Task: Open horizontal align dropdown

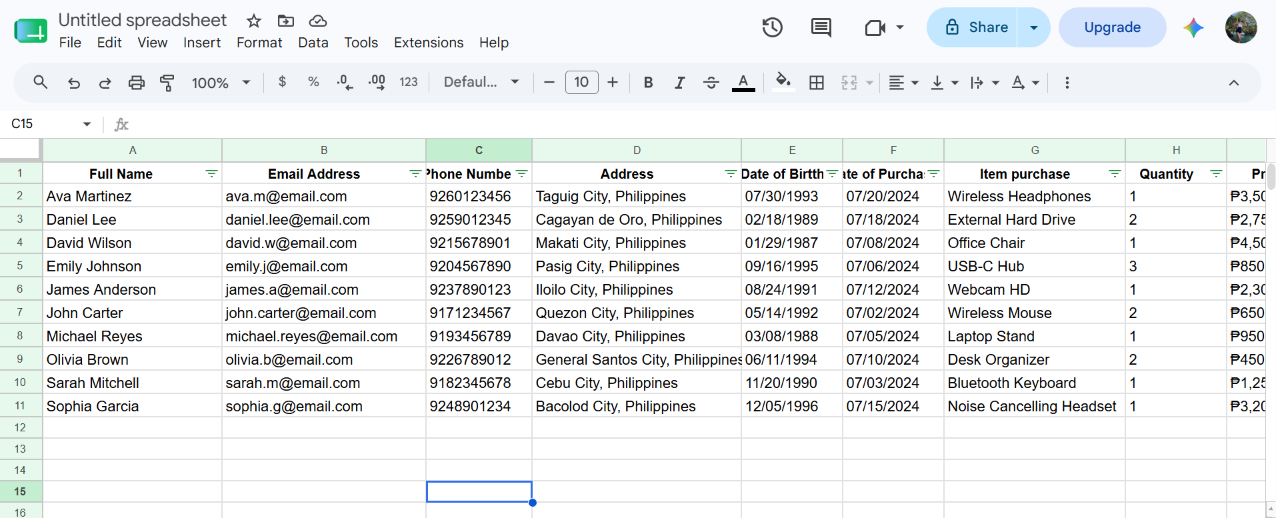Action: click(x=903, y=82)
